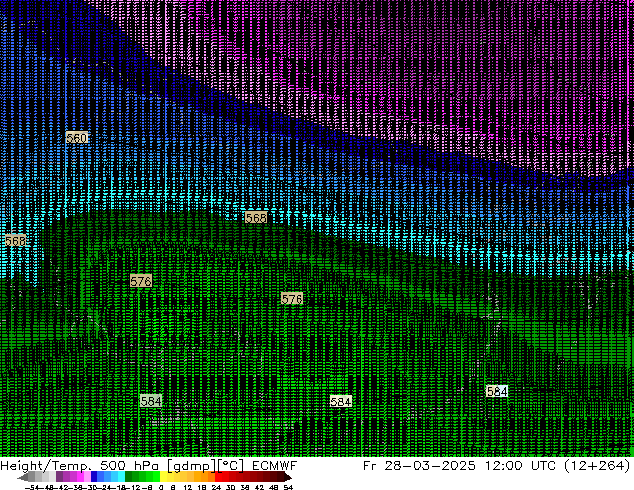Viewport: 634px width, 490px height.
Task: Click the cyan -18 swatch in the legend
Action: click(122, 477)
